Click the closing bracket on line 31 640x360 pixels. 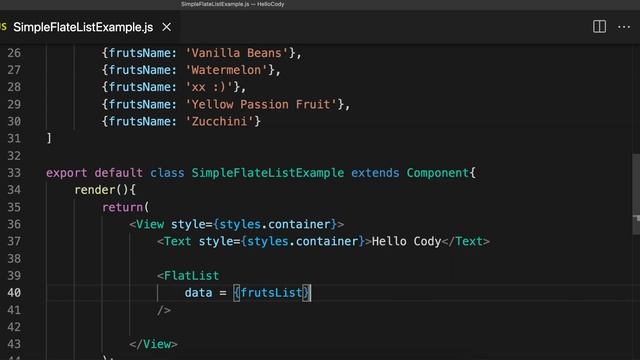49,138
